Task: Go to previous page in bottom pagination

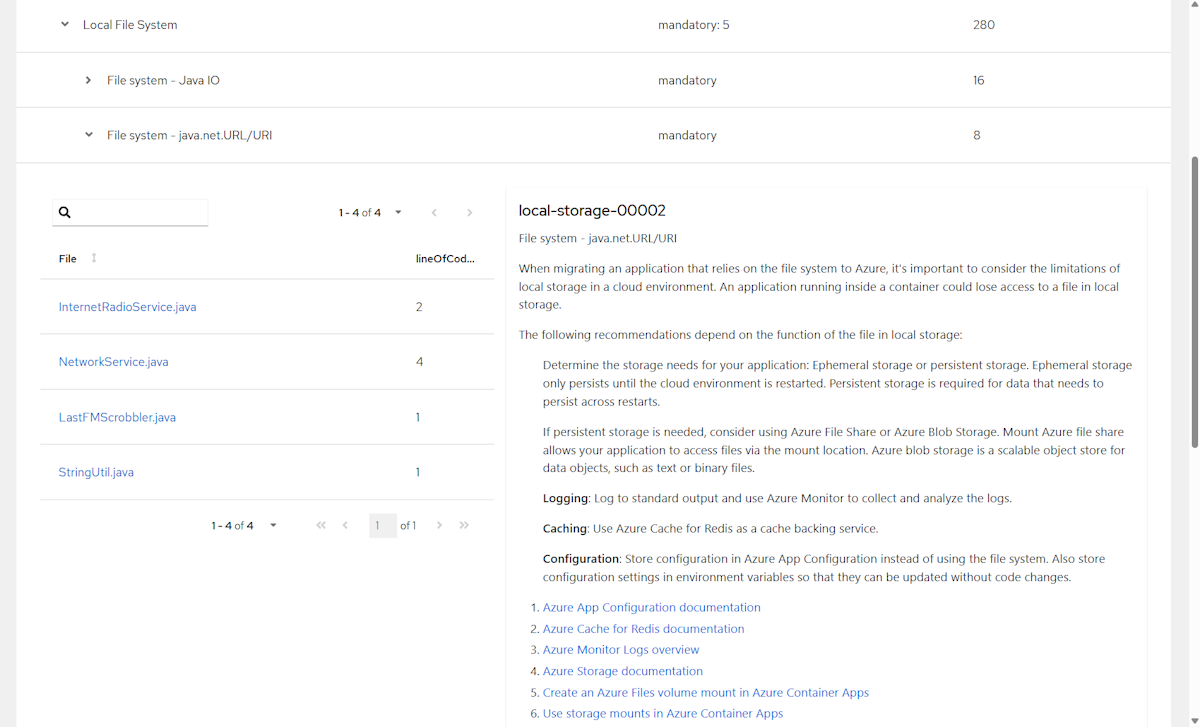Action: pyautogui.click(x=345, y=525)
